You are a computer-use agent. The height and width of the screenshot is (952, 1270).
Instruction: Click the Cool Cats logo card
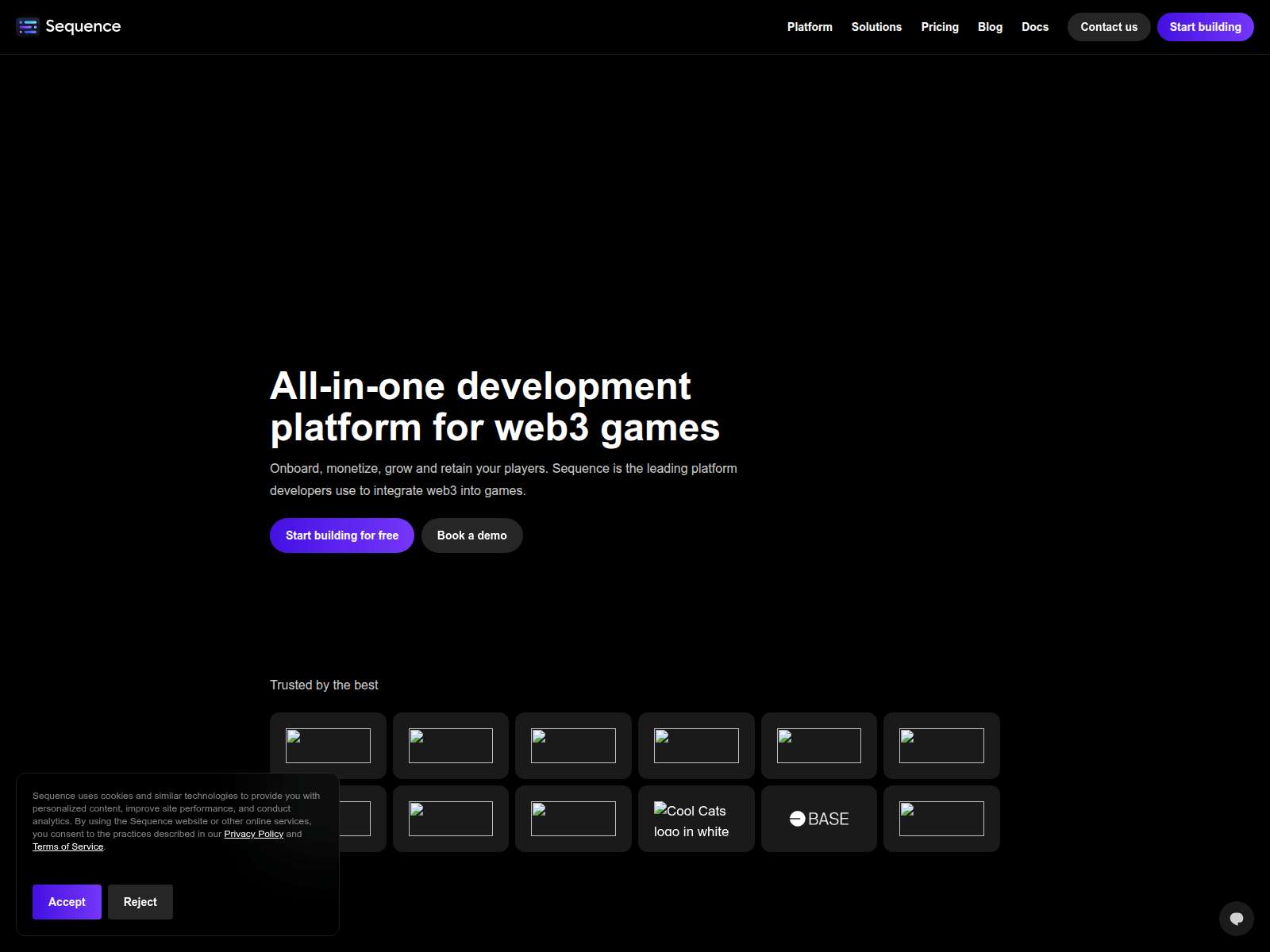coord(696,819)
